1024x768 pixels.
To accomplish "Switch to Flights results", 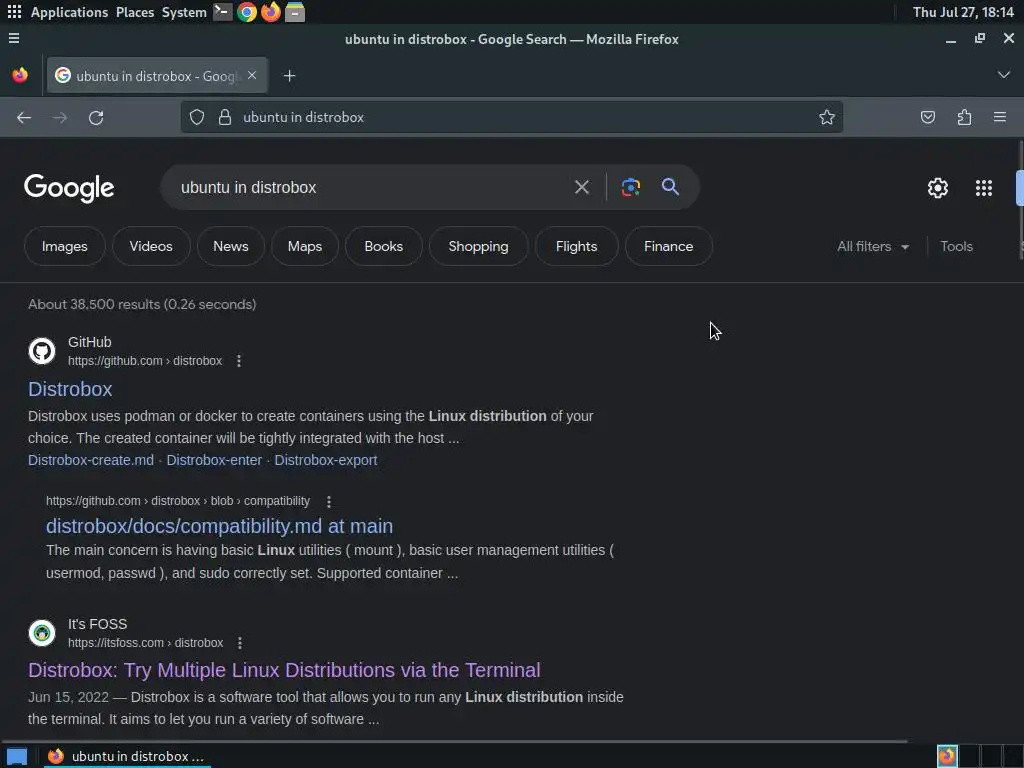I will click(x=576, y=246).
